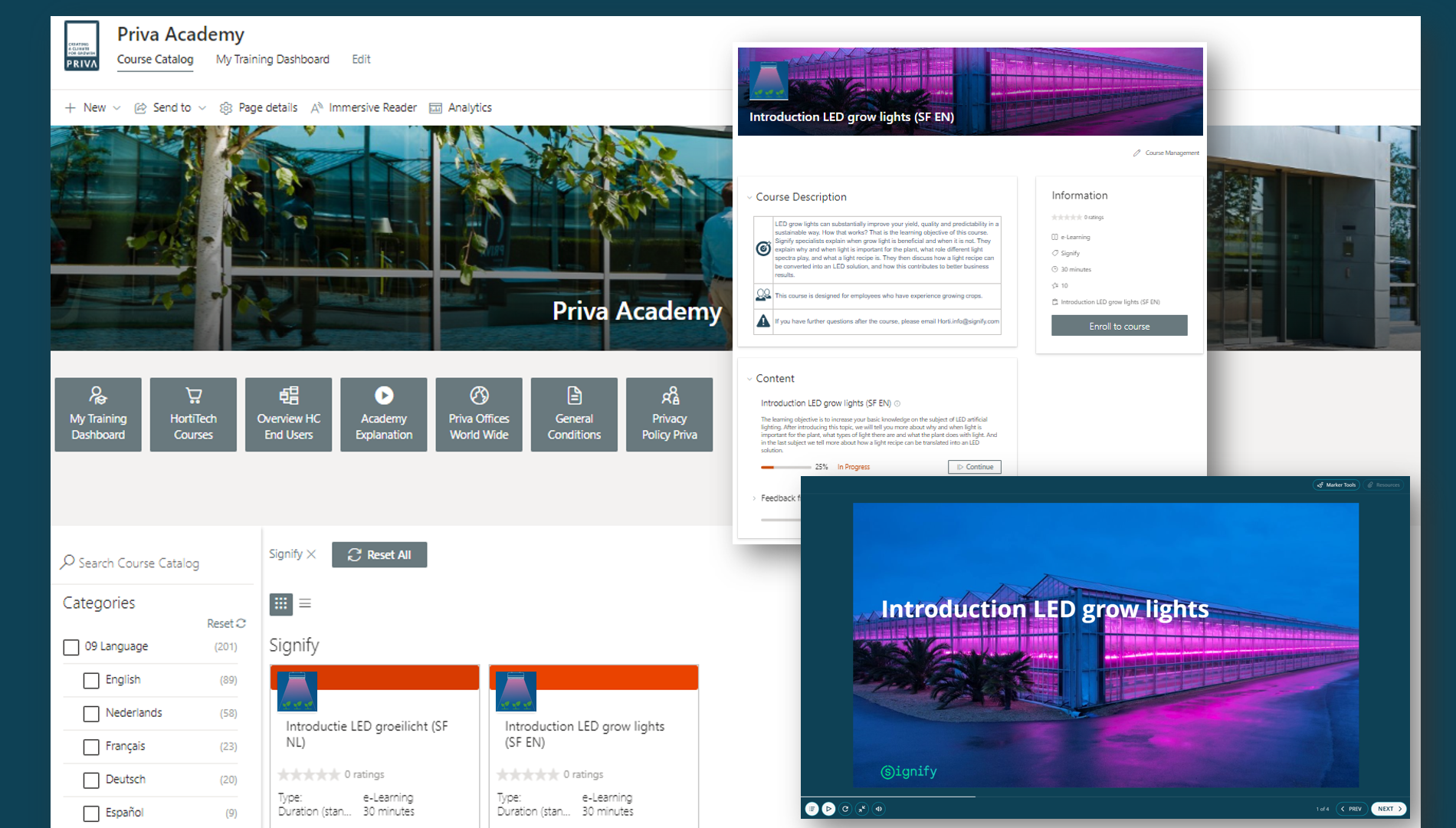Image resolution: width=1456 pixels, height=828 pixels.
Task: Open Immersive Reader
Action: click(364, 108)
